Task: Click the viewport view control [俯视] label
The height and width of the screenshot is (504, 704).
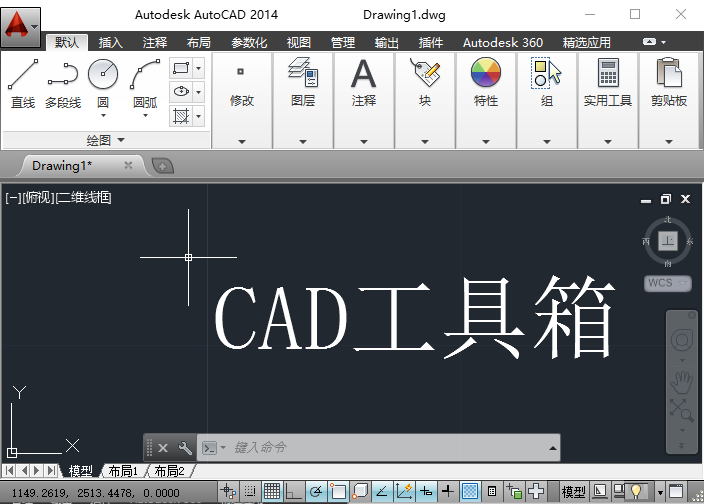Action: pos(39,197)
